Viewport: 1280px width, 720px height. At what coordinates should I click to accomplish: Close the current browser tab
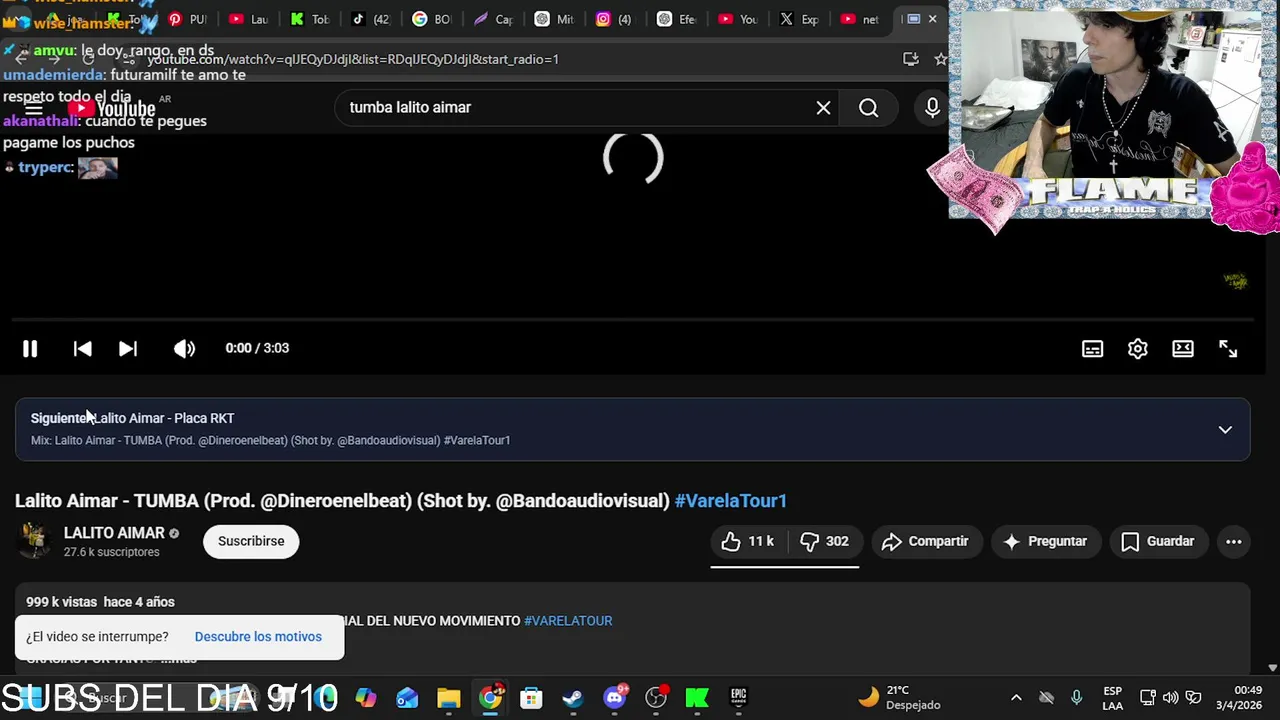(x=932, y=19)
